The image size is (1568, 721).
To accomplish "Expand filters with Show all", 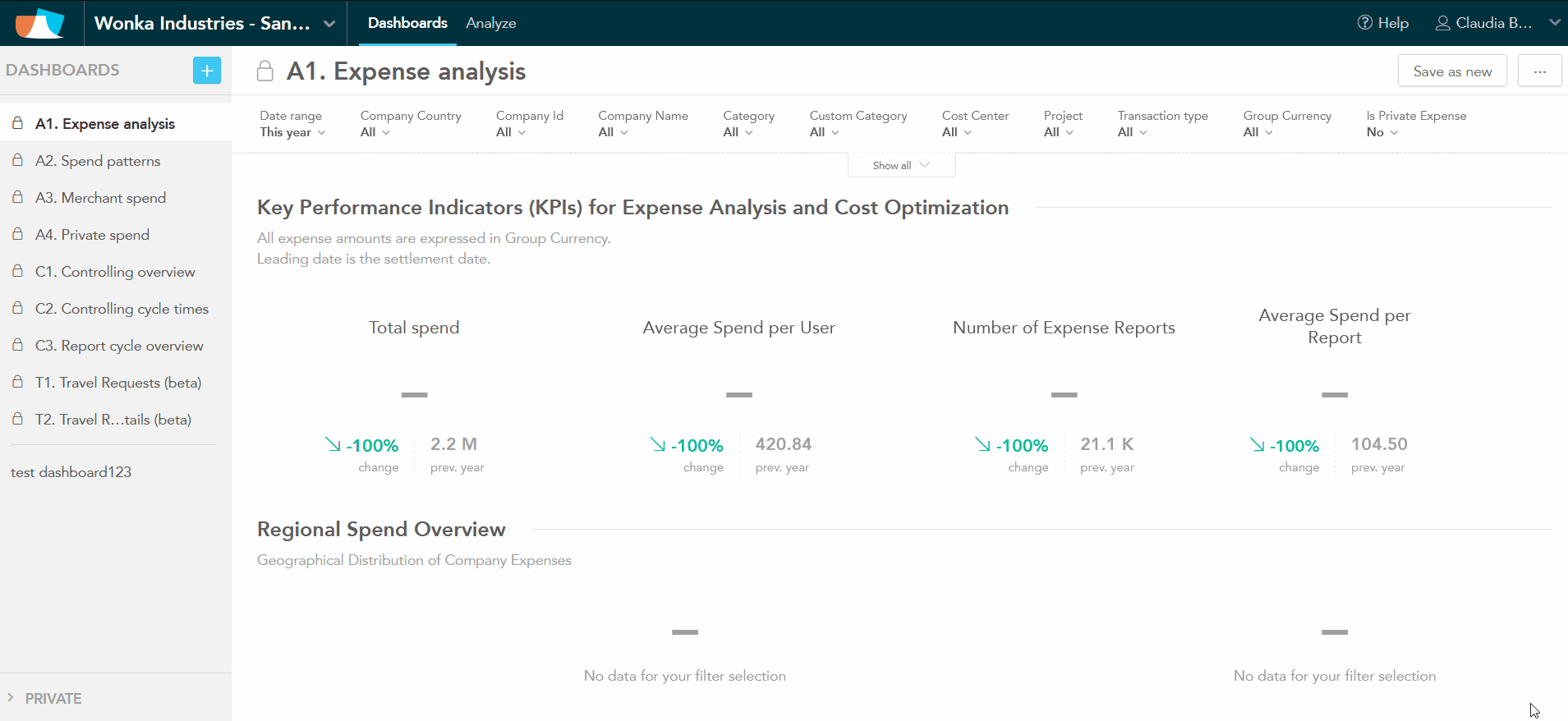I will tap(901, 165).
